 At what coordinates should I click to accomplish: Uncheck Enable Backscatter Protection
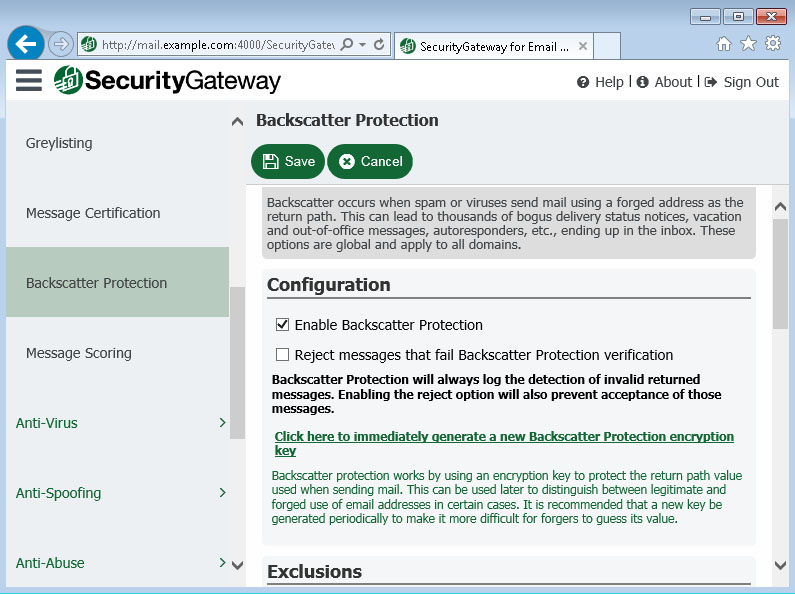tap(282, 324)
